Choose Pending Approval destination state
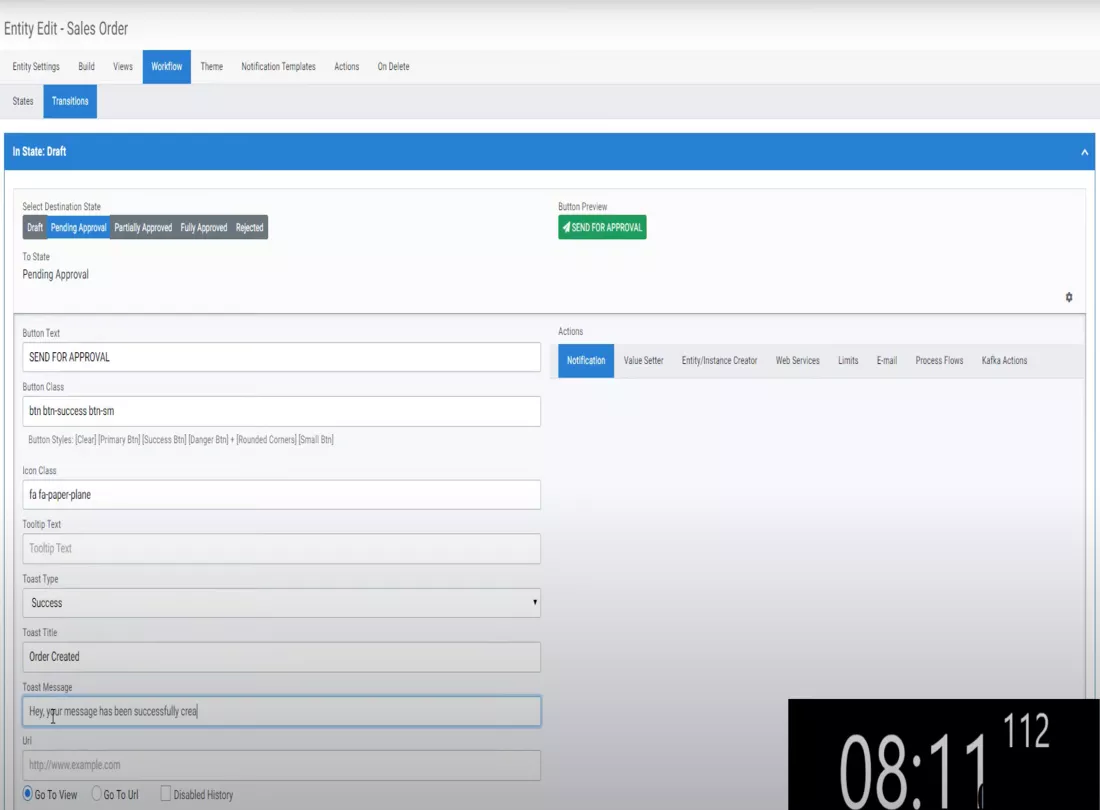 point(79,227)
